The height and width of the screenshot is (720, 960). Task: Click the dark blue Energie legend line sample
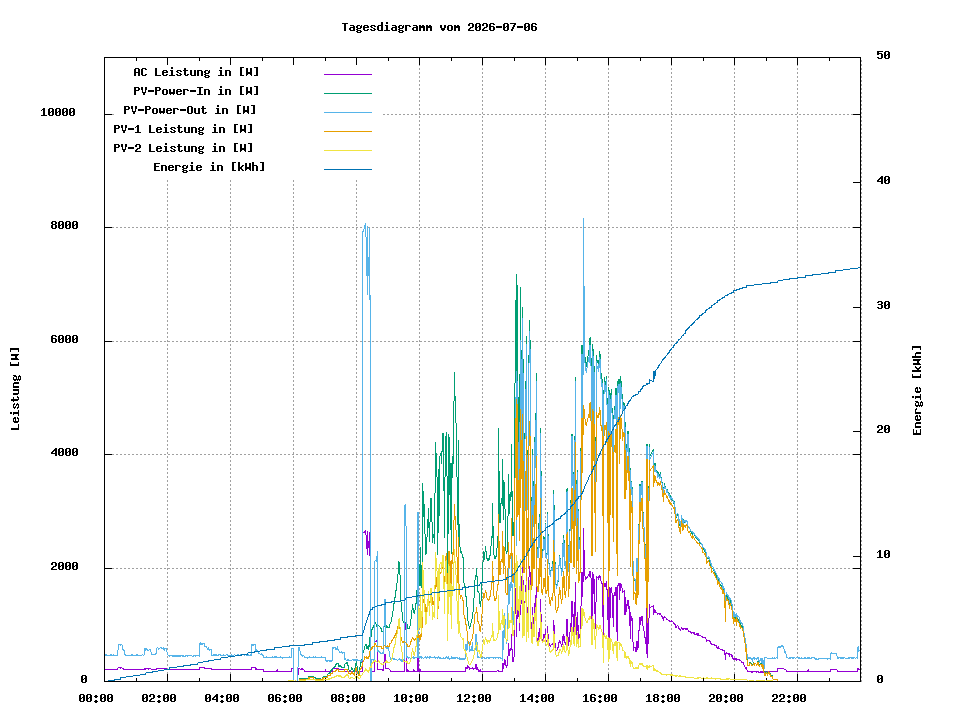(x=348, y=169)
